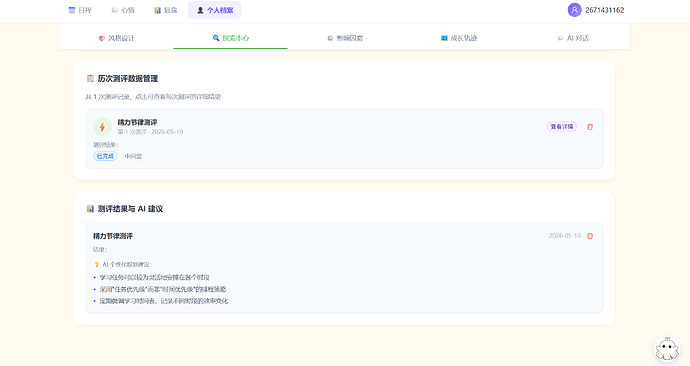Open the 影响因素 sub-tab
The width and height of the screenshot is (690, 366).
tap(345, 38)
